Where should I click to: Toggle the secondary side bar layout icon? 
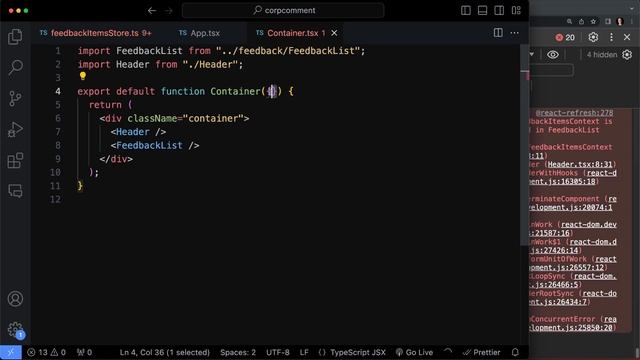coord(499,11)
